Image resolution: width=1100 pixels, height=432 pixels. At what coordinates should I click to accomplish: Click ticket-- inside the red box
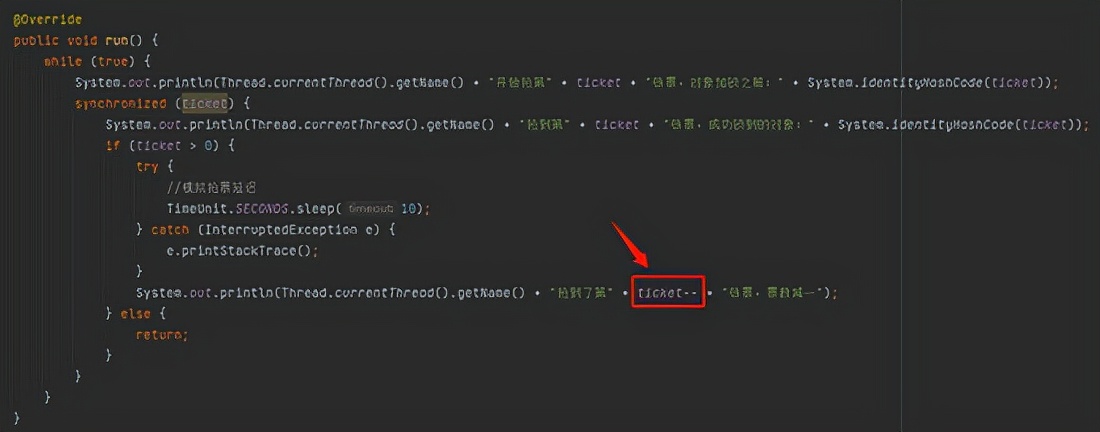click(668, 293)
